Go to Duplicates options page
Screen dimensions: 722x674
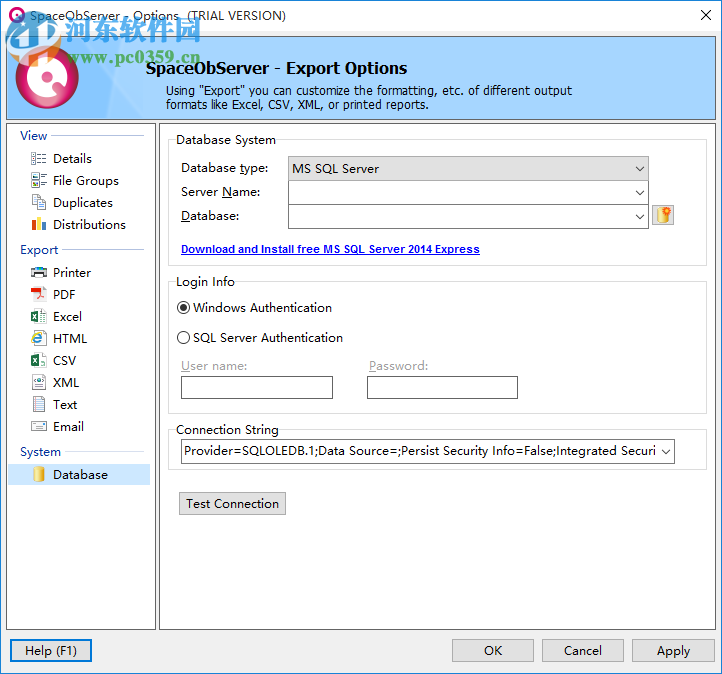(83, 203)
